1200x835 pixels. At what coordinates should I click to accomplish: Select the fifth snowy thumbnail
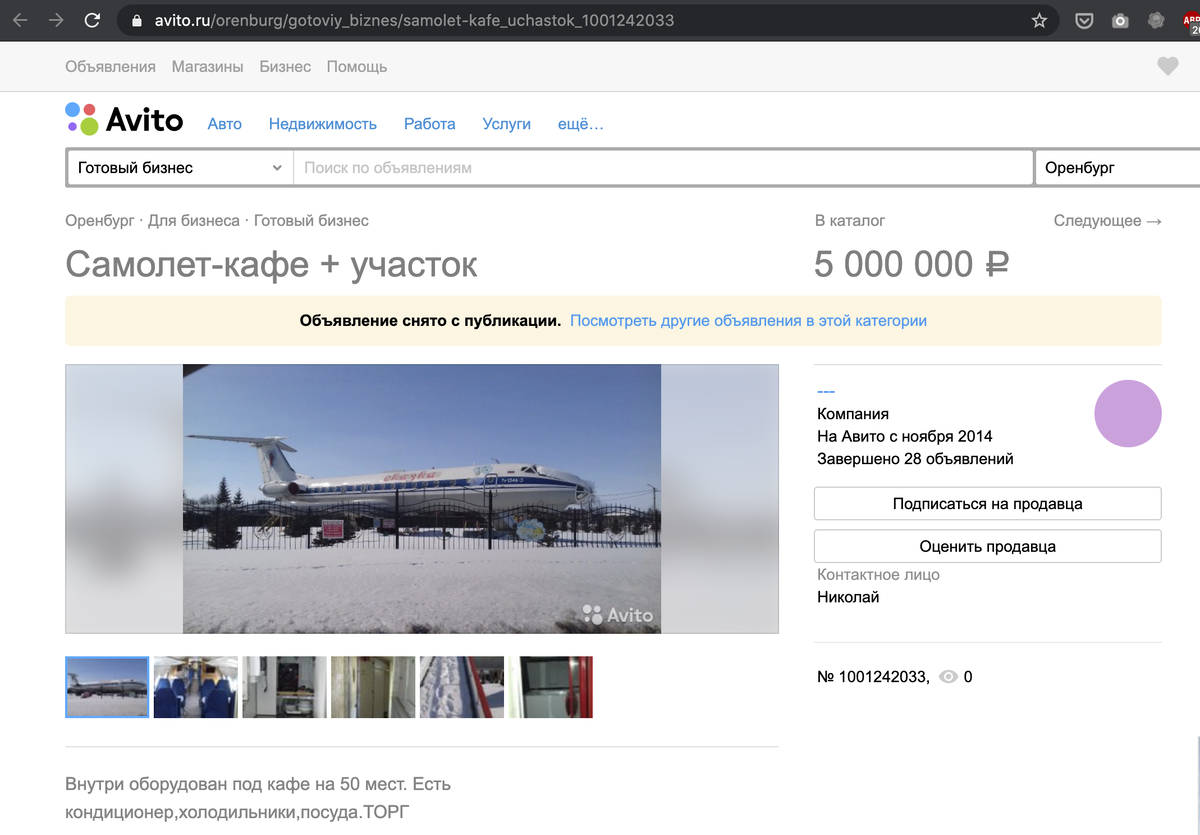pos(462,687)
